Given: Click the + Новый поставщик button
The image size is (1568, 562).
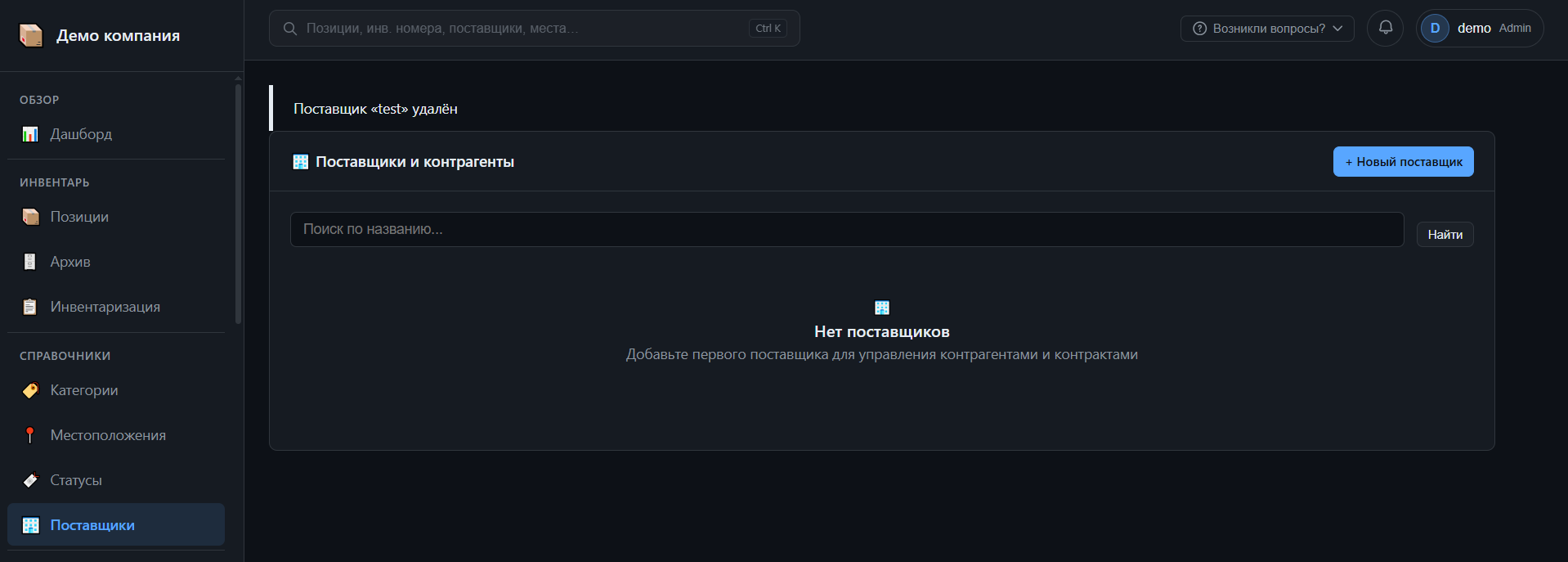Looking at the screenshot, I should [1404, 161].
